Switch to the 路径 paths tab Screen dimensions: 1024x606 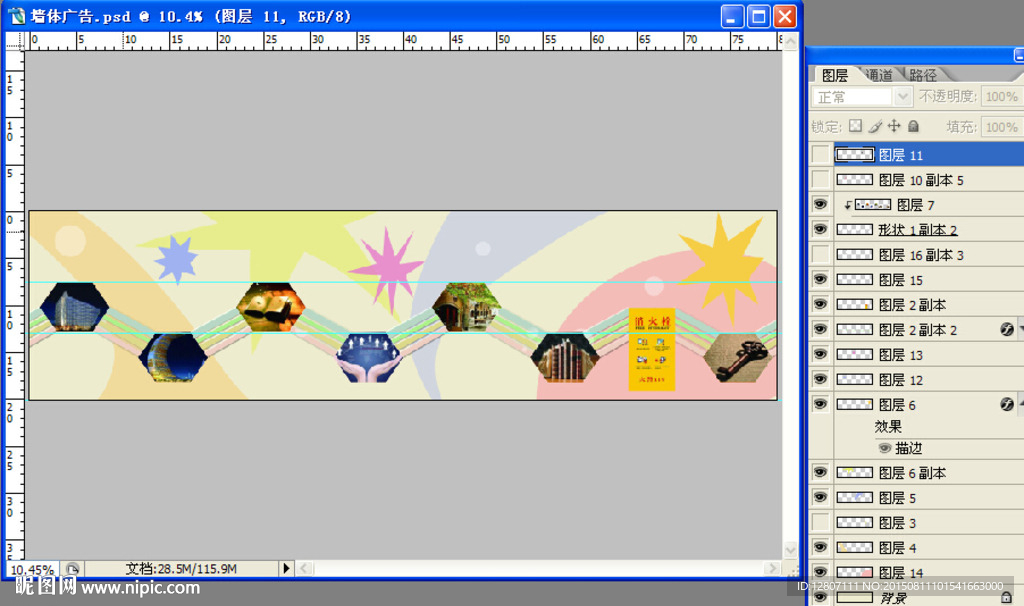coord(923,75)
